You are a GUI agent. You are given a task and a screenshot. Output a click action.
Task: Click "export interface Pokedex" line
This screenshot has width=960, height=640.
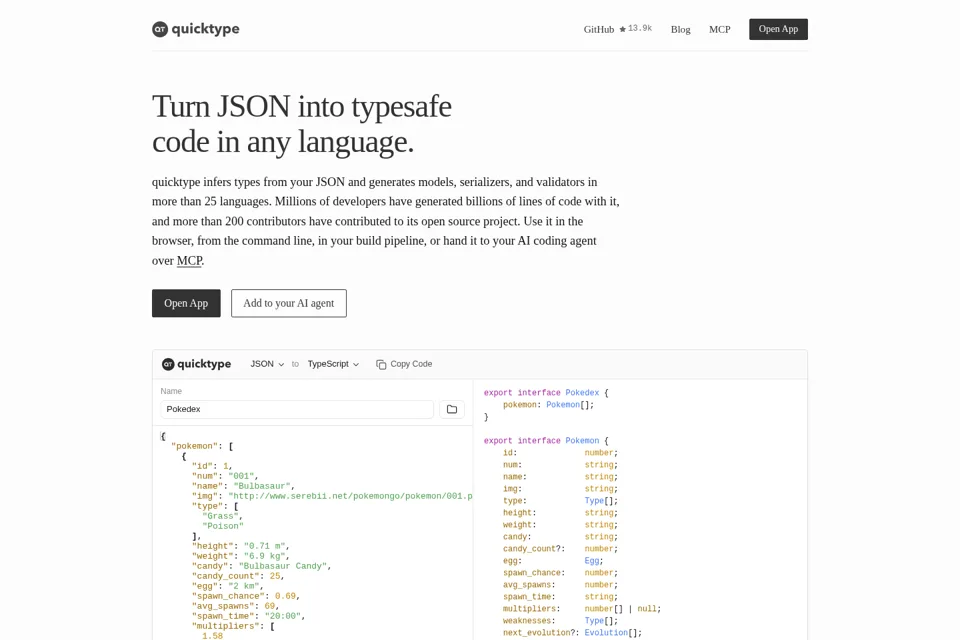(x=546, y=393)
